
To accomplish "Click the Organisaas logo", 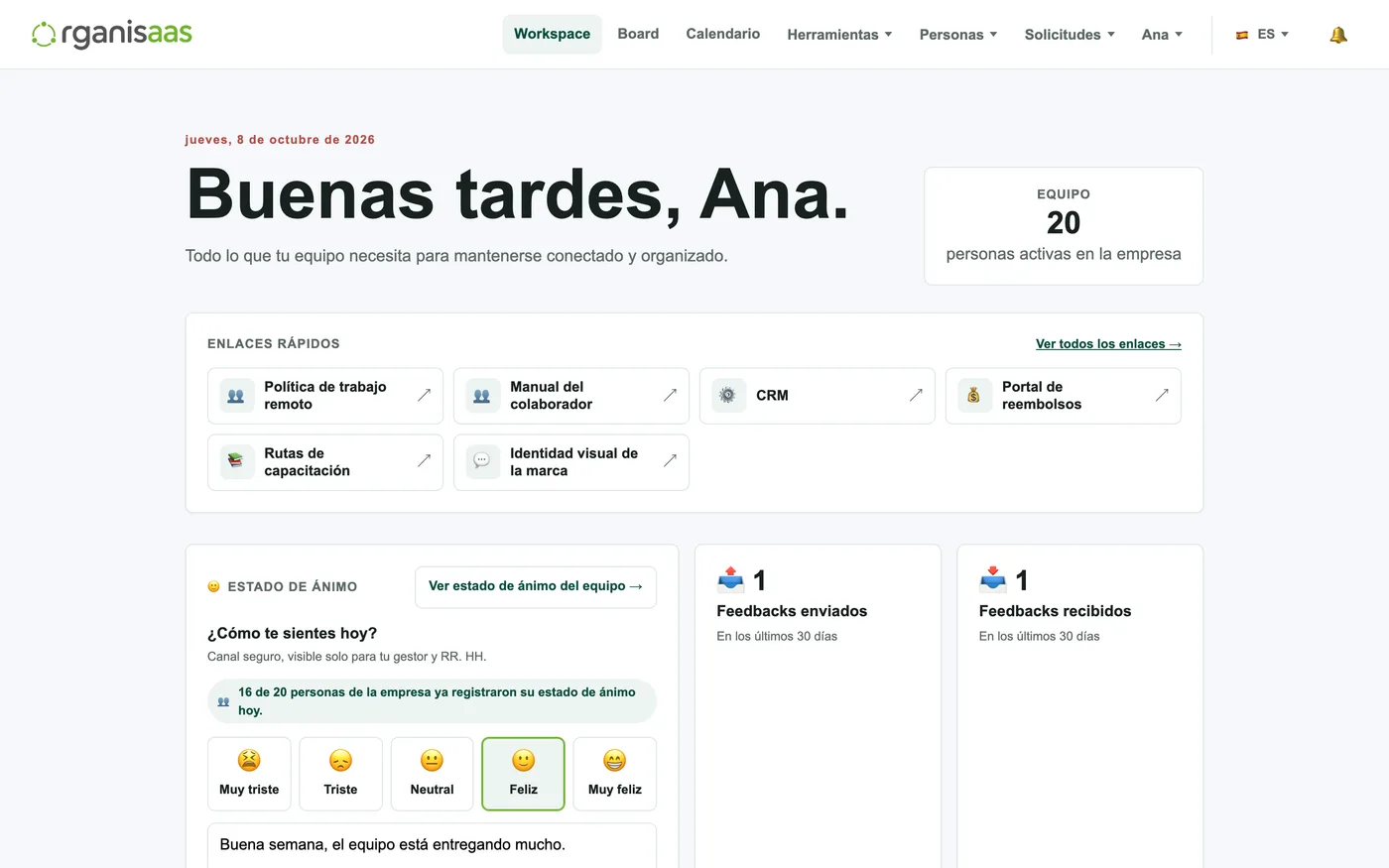I will (111, 35).
